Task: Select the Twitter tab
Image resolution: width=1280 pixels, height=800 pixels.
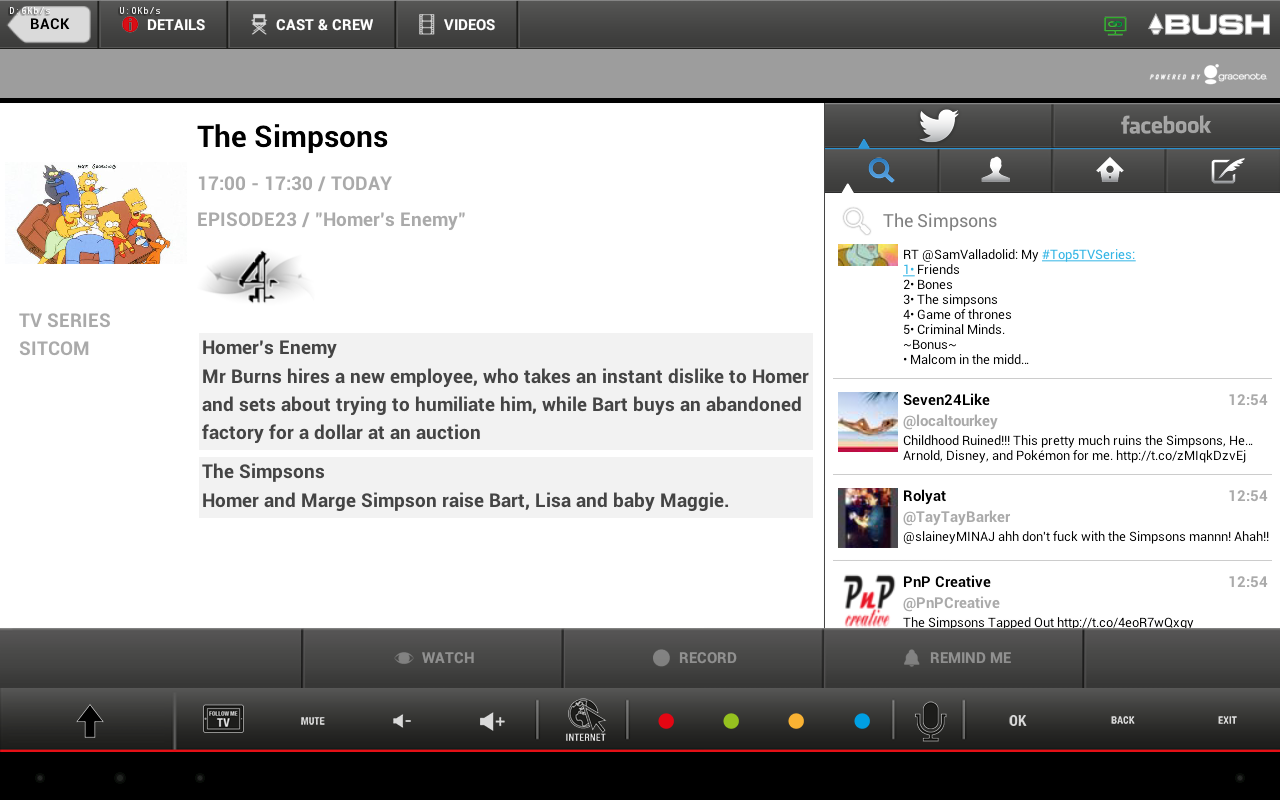Action: coord(938,125)
